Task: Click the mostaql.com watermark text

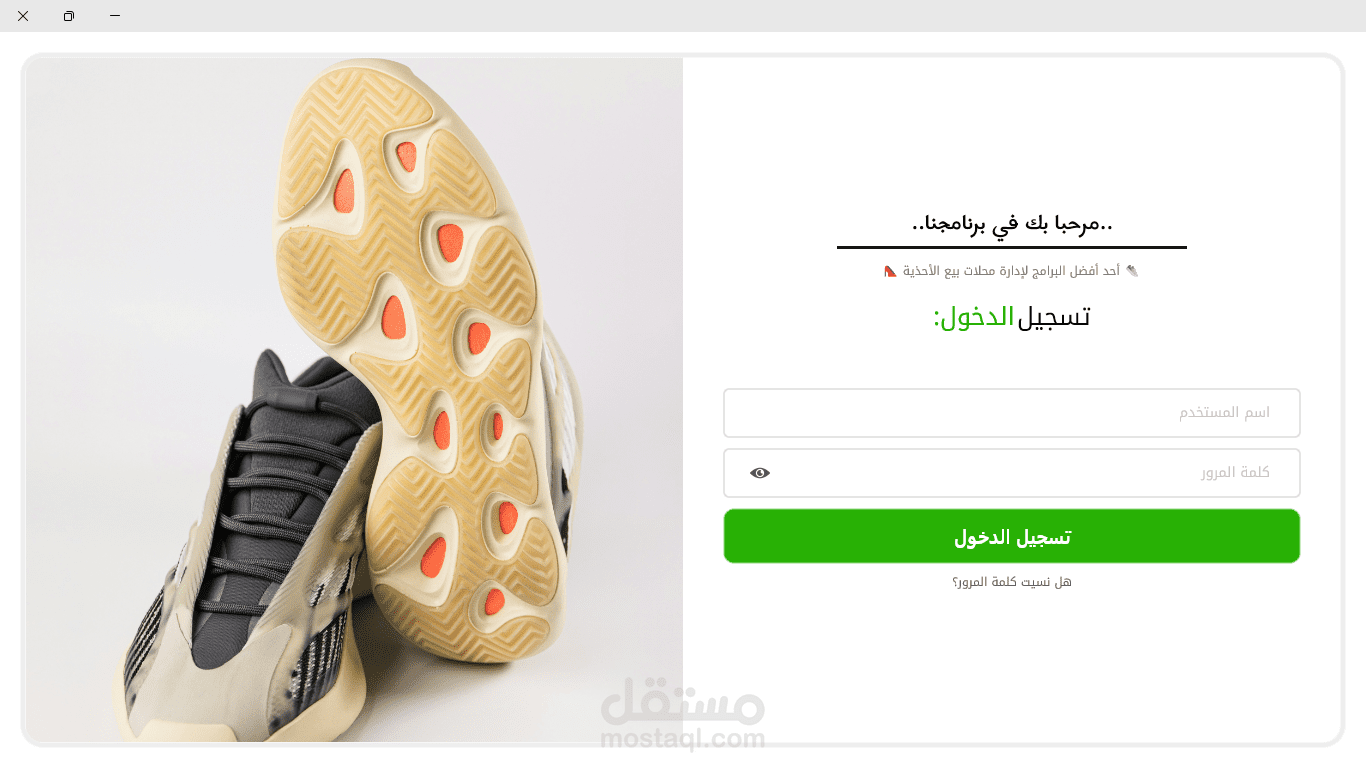Action: [x=683, y=740]
